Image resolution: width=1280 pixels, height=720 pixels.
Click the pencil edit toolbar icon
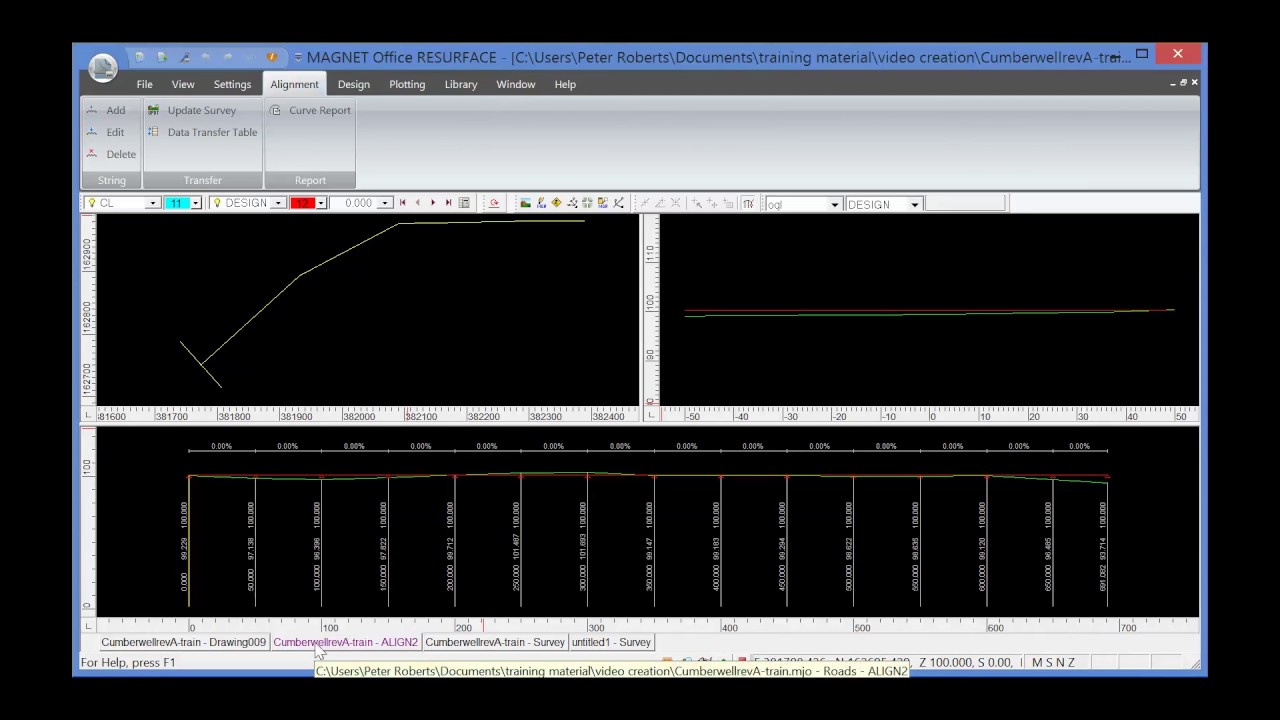coord(541,203)
